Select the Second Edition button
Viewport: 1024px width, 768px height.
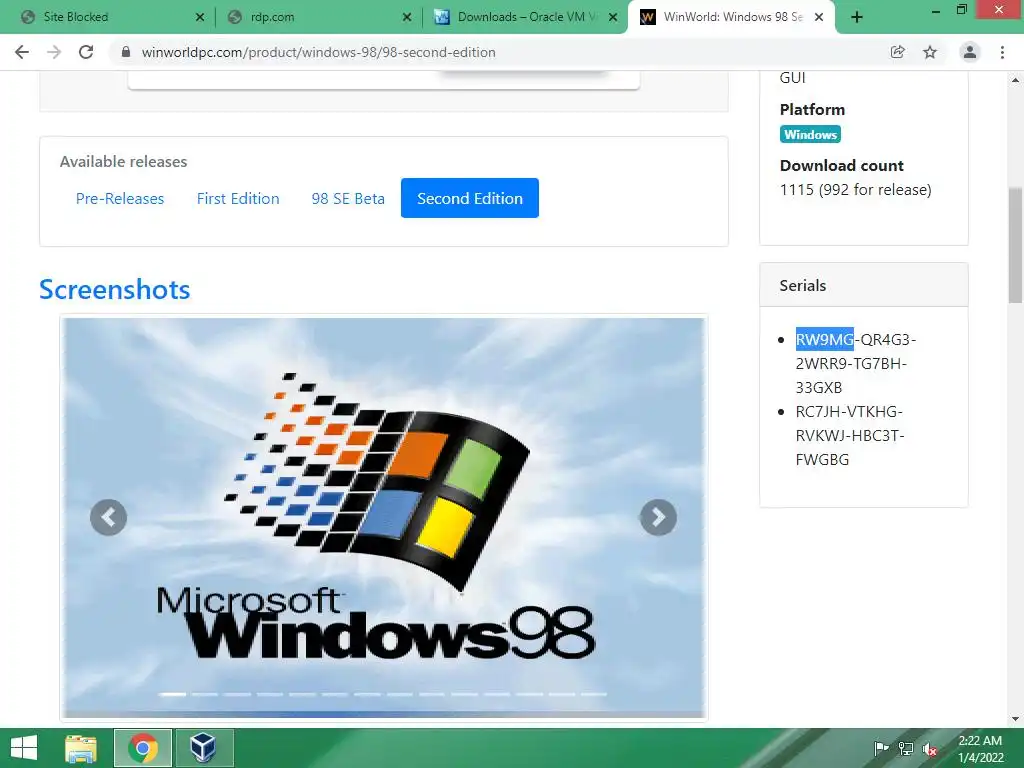470,198
